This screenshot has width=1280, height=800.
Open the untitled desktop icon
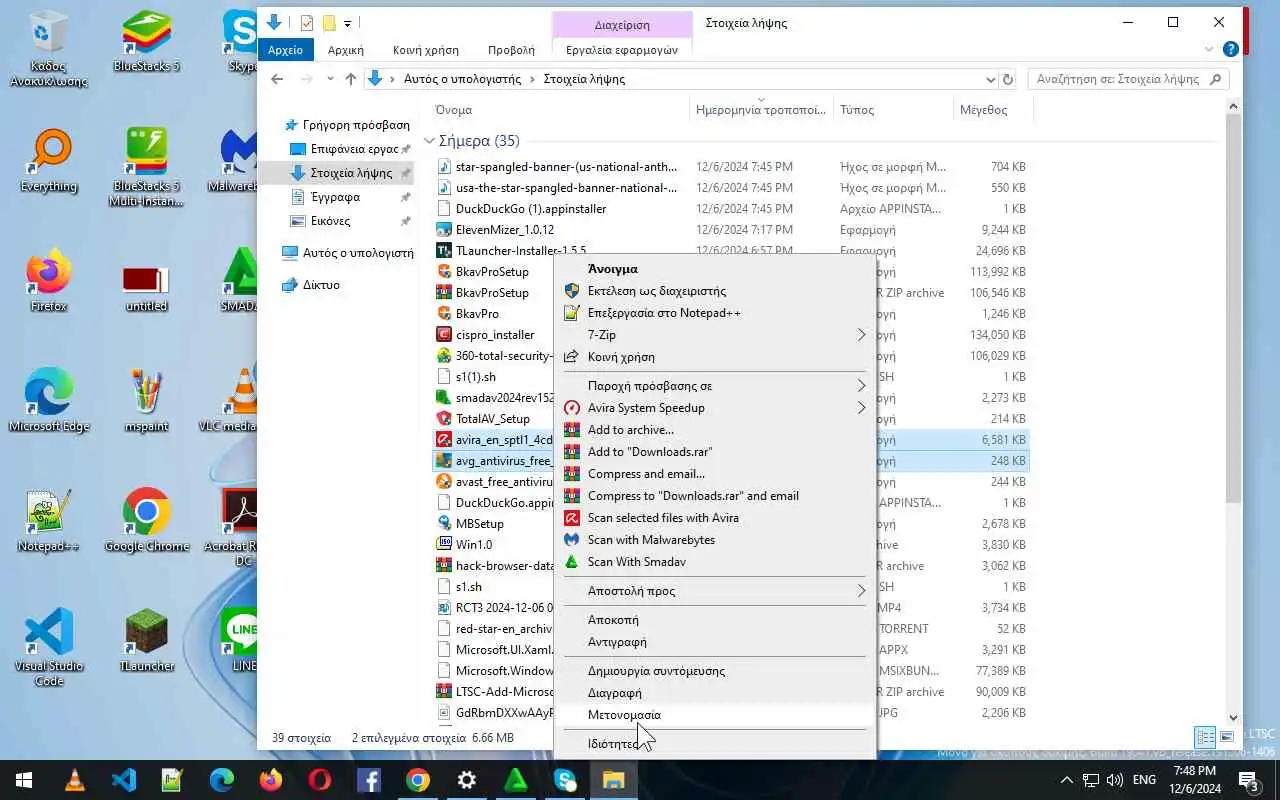click(147, 288)
